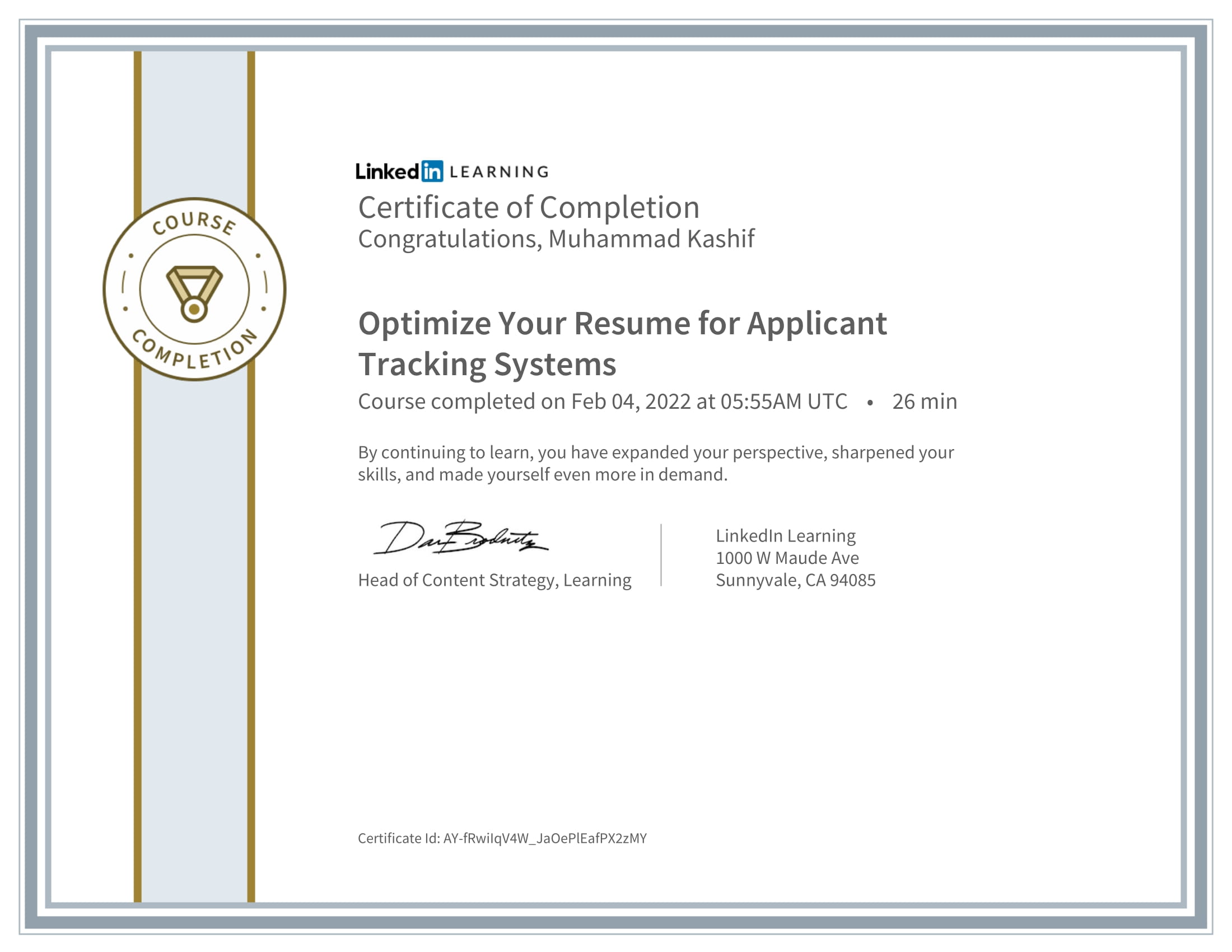The height and width of the screenshot is (952, 1232).
Task: Click the handwritten signature
Action: (x=461, y=538)
